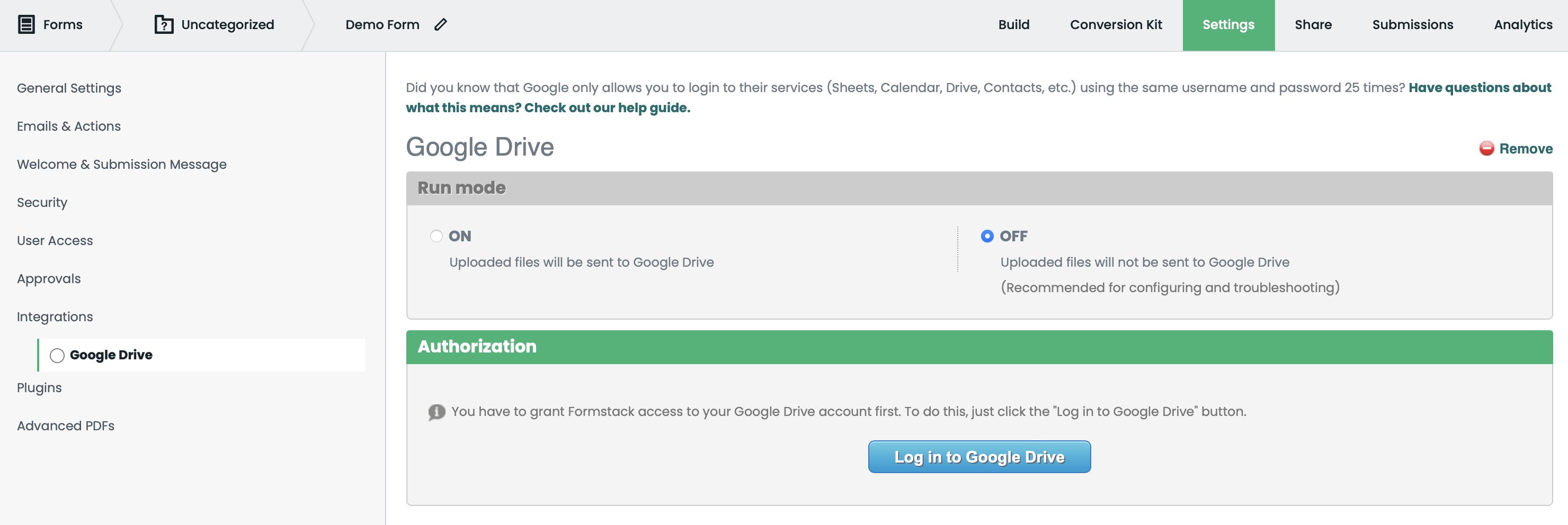
Task: Click the Forms list icon in breadcrumb
Action: point(26,24)
